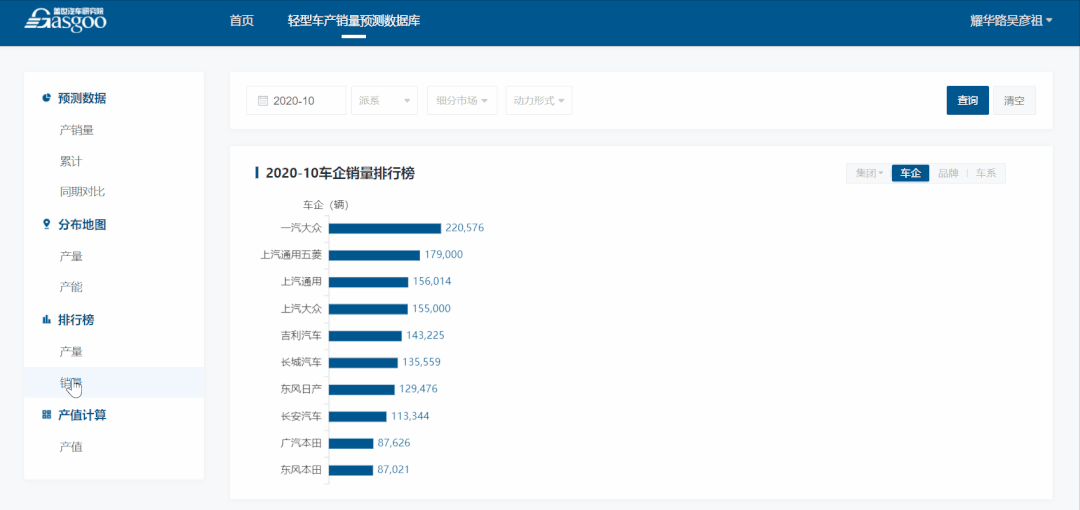Click the value 179,000

444,255
